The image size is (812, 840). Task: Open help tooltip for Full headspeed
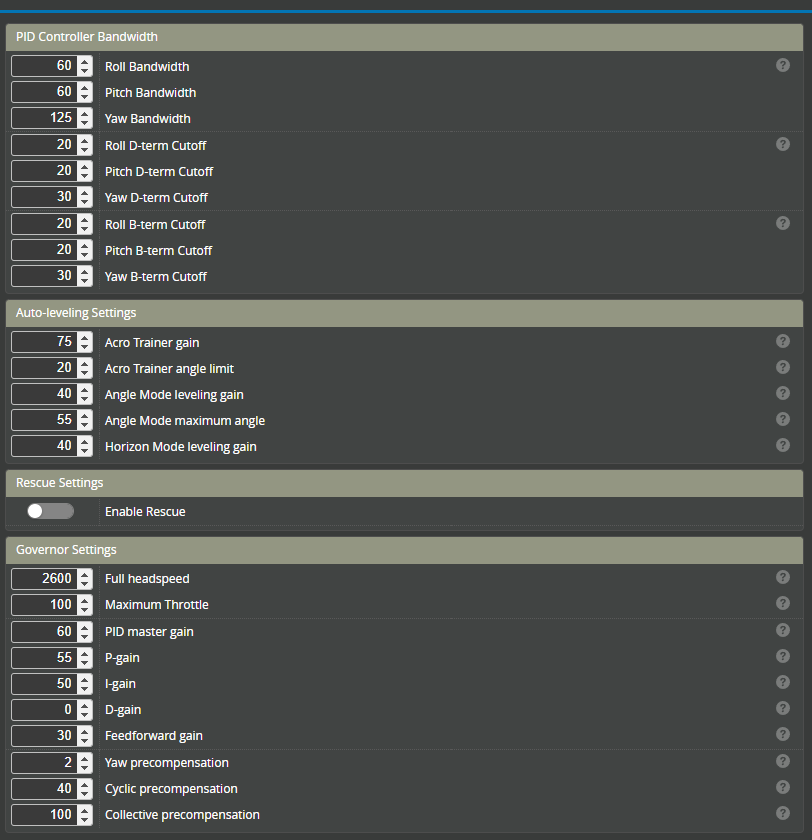click(783, 577)
